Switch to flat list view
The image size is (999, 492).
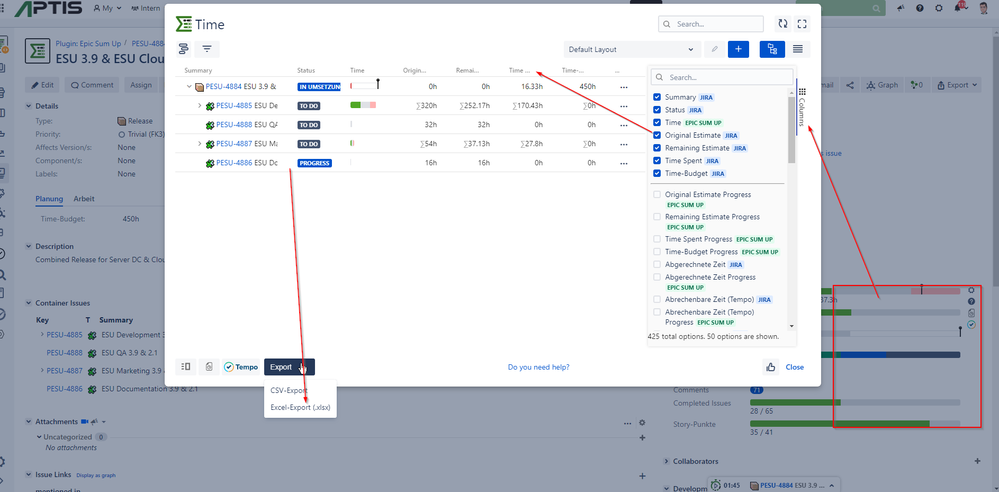coord(797,49)
